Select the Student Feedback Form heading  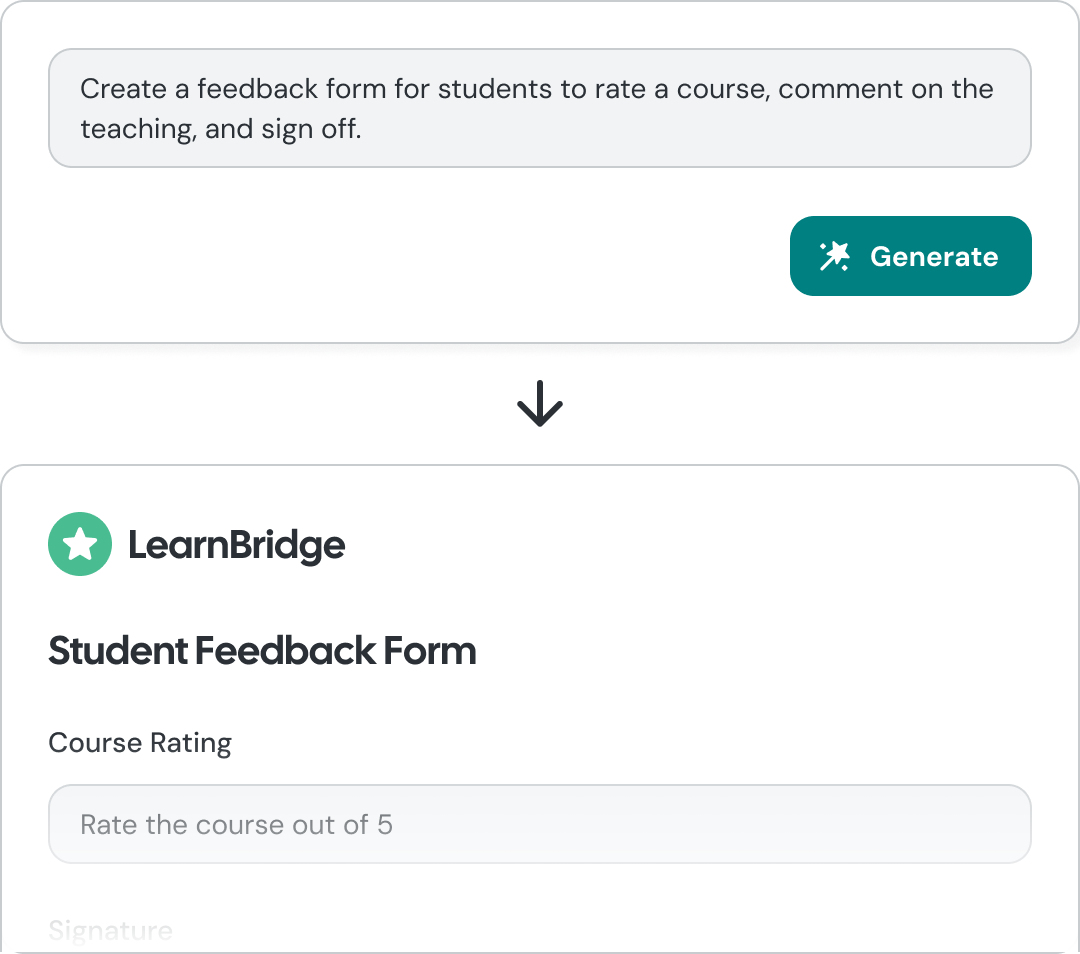coord(262,651)
